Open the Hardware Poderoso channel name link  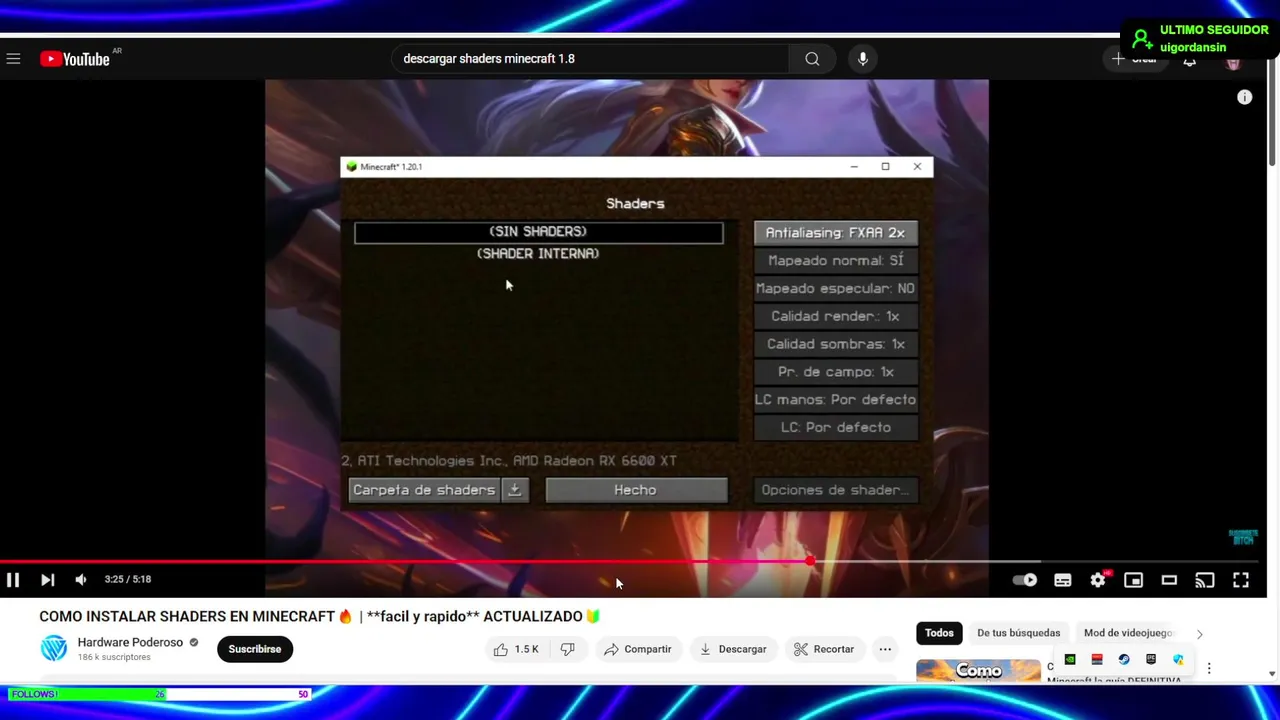coord(130,642)
